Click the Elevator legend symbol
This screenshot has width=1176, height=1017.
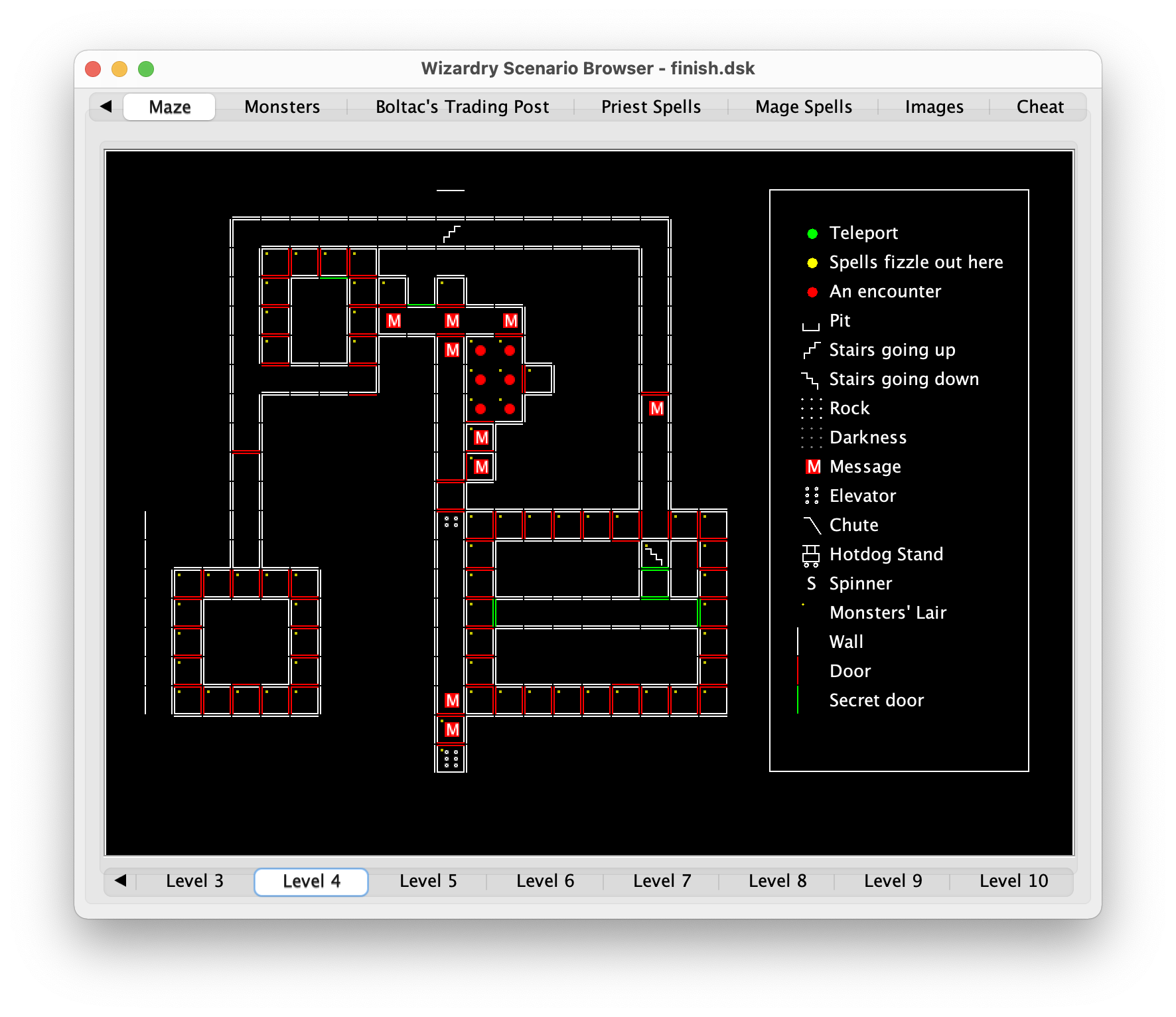point(811,496)
